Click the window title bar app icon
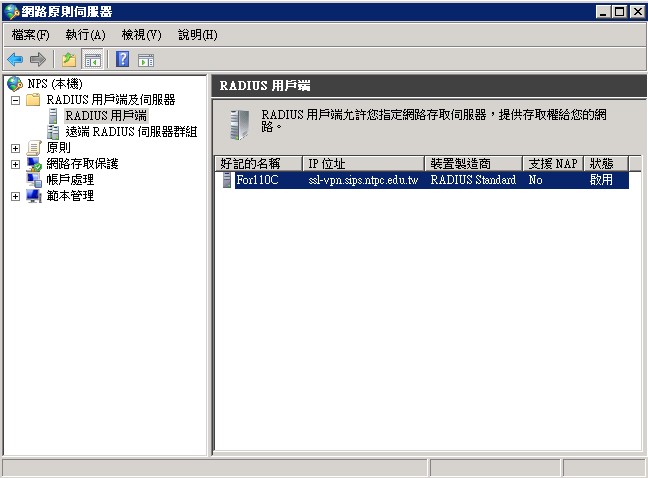Viewport: 648px width, 478px height. [x=12, y=12]
